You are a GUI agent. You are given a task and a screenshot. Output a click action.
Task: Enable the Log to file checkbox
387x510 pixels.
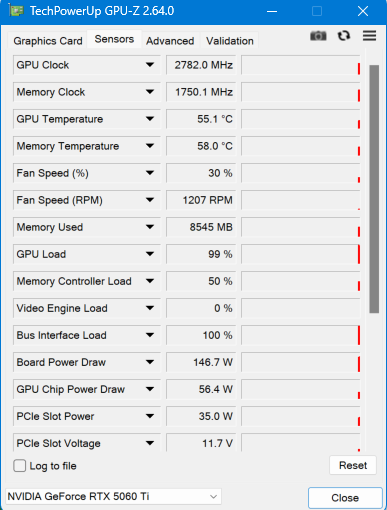tap(20, 466)
